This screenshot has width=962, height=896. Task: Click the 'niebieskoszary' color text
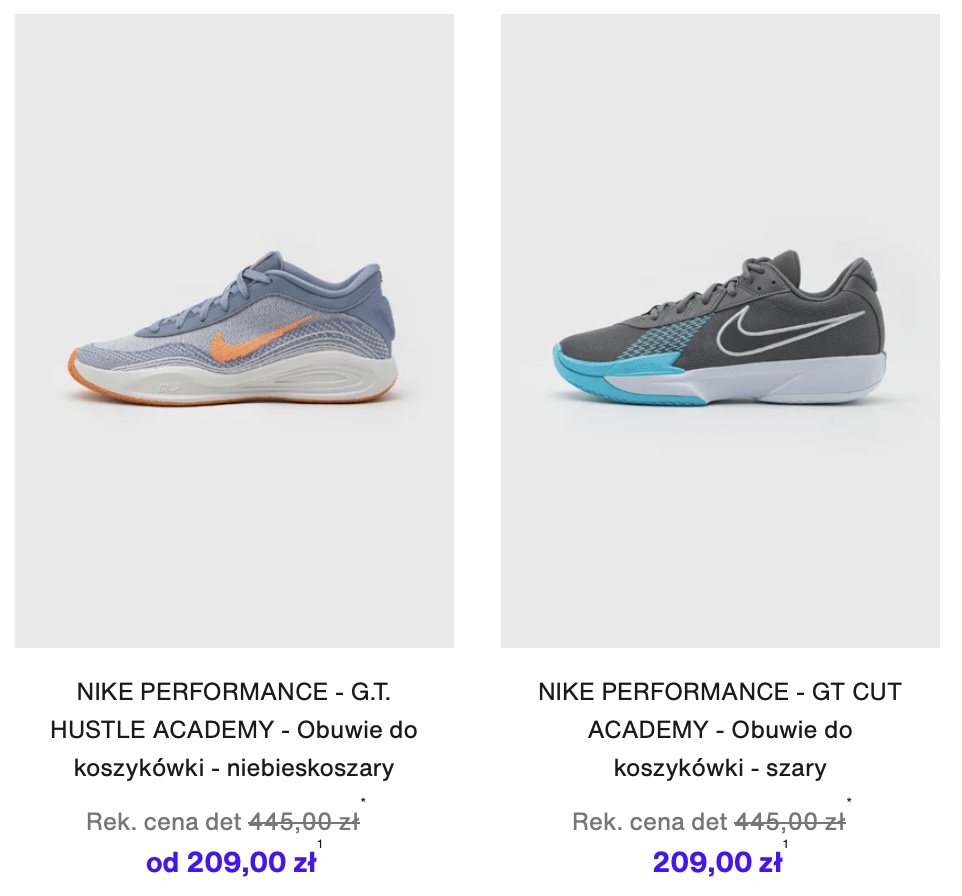(310, 768)
